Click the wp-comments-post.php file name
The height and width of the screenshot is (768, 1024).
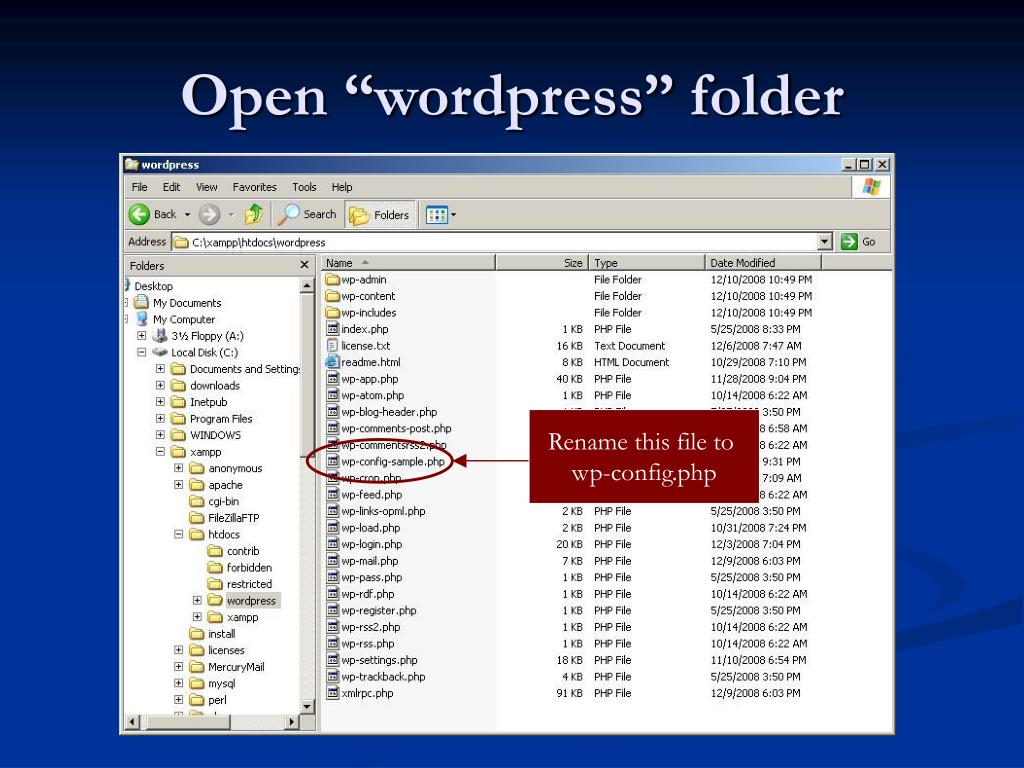[x=396, y=428]
